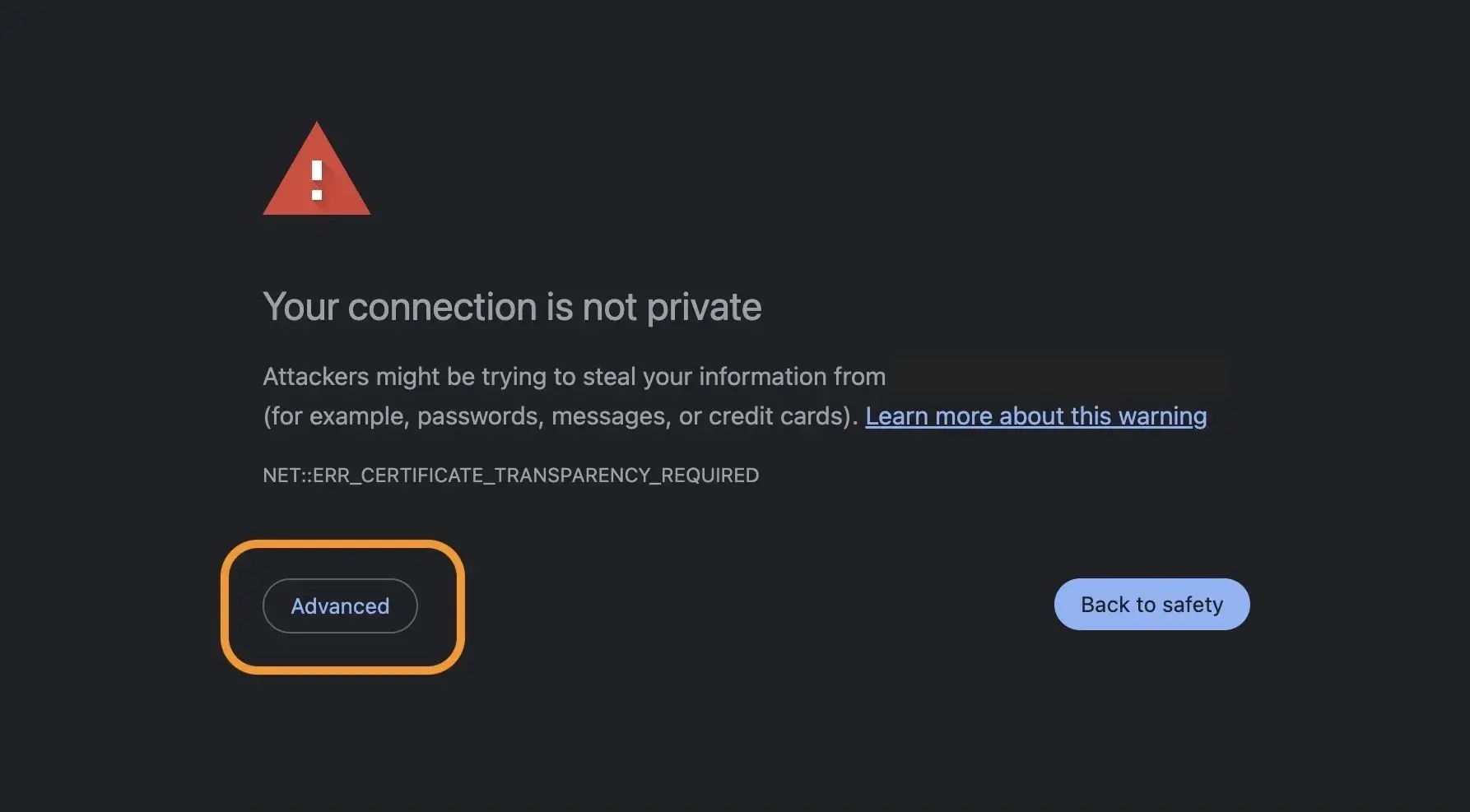This screenshot has height=812, width=1470.
Task: Expand details with the Advanced button
Action: pos(340,606)
